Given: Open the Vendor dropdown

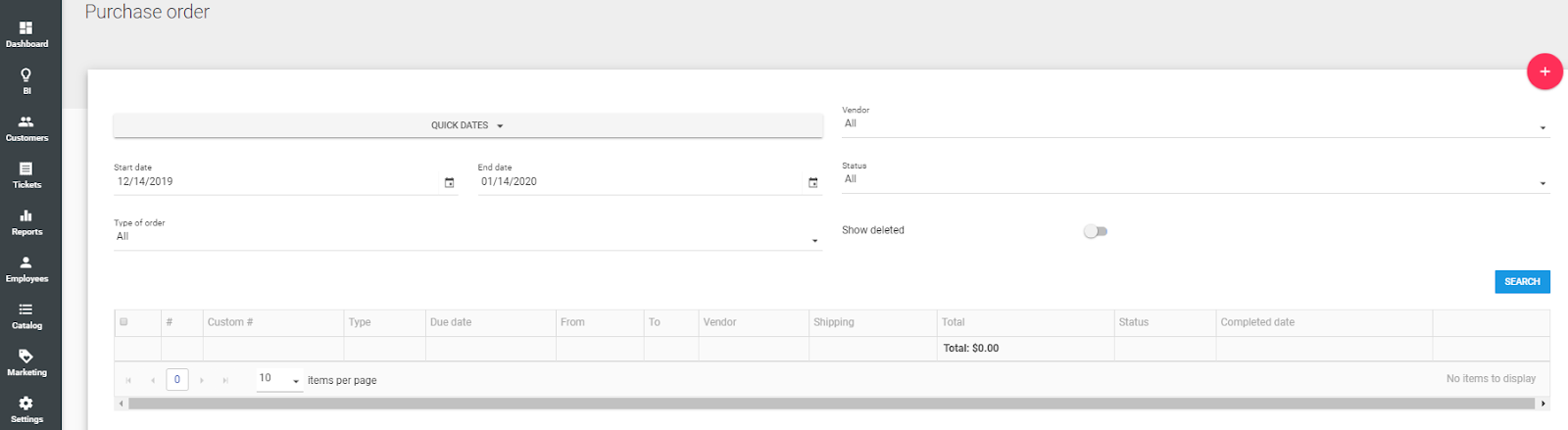Looking at the screenshot, I should [1195, 124].
